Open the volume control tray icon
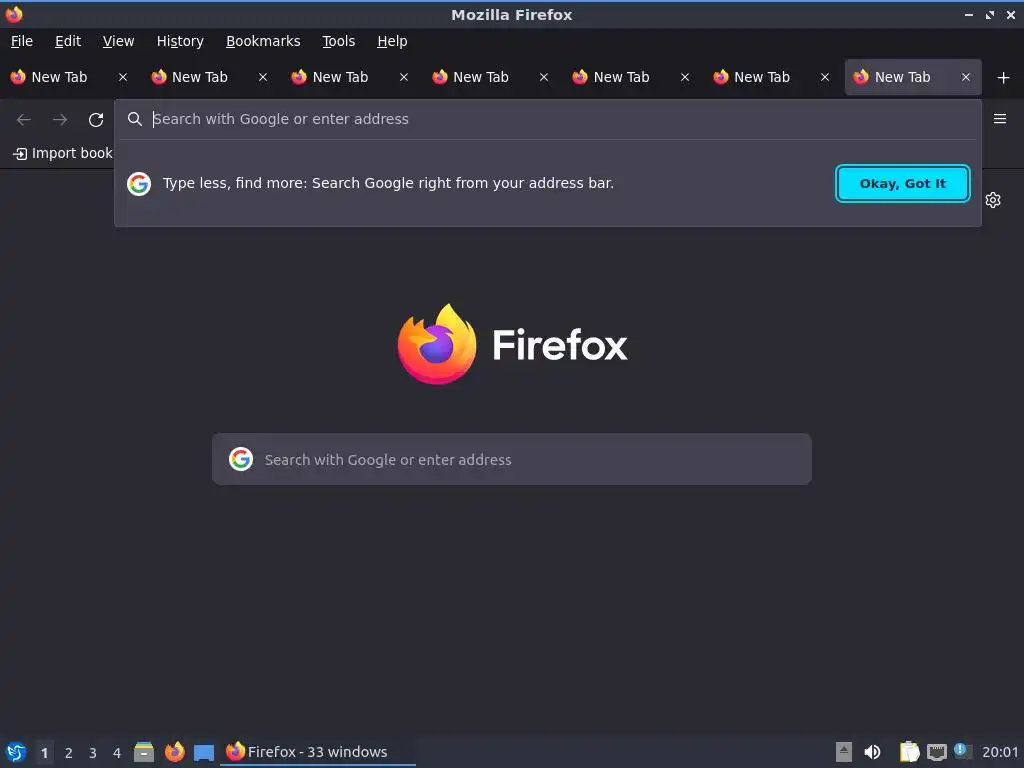The height and width of the screenshot is (768, 1024). point(872,752)
